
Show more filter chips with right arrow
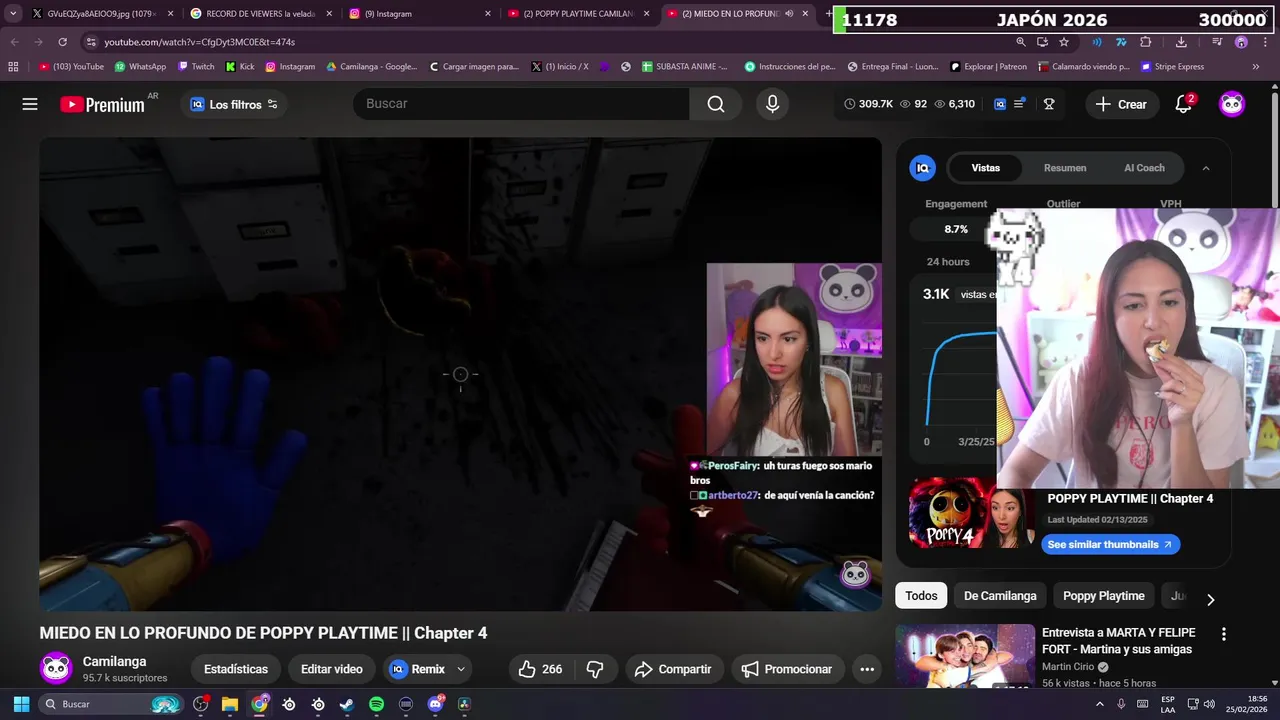point(1210,599)
